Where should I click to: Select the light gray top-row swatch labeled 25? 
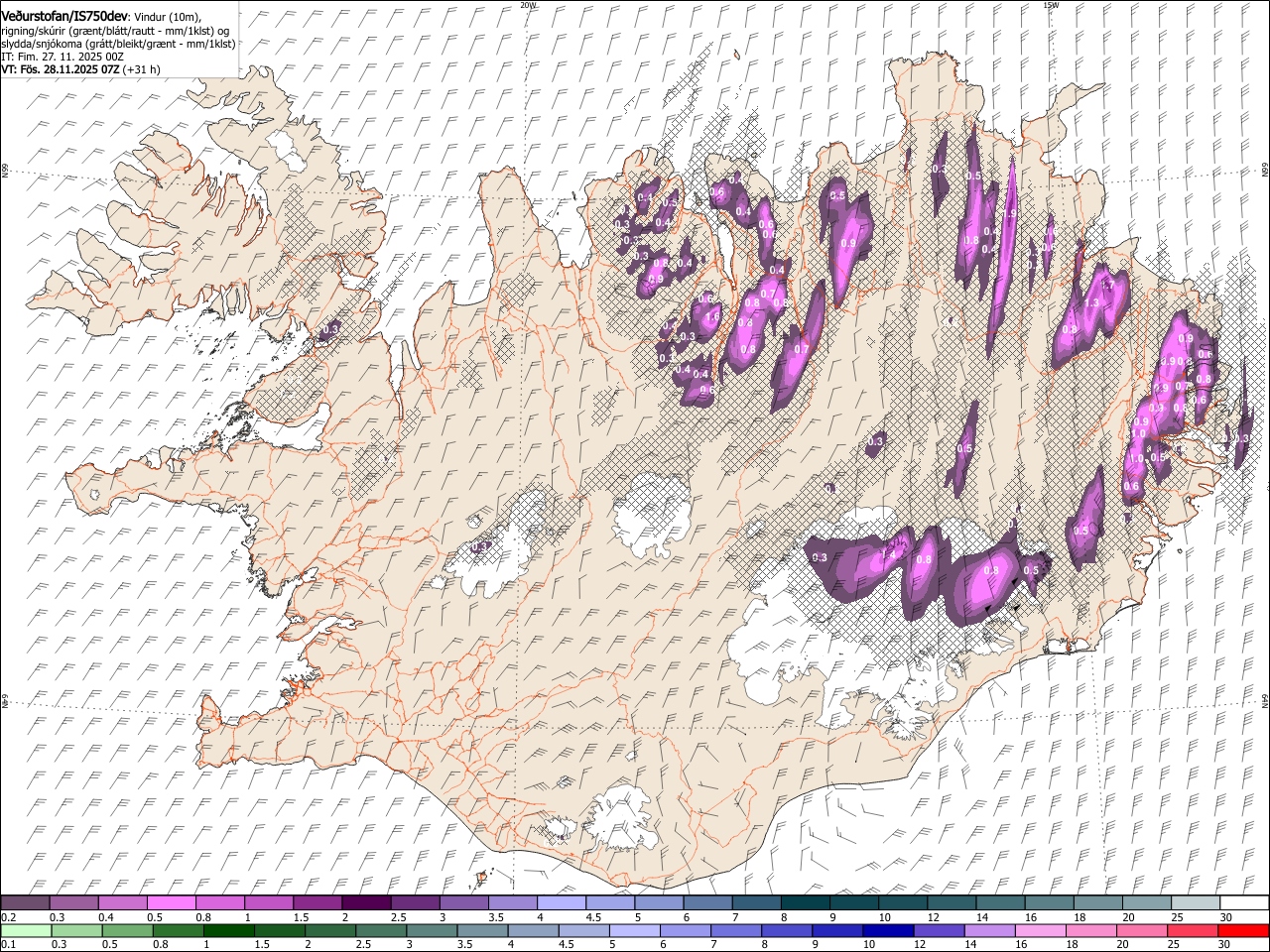[1196, 903]
